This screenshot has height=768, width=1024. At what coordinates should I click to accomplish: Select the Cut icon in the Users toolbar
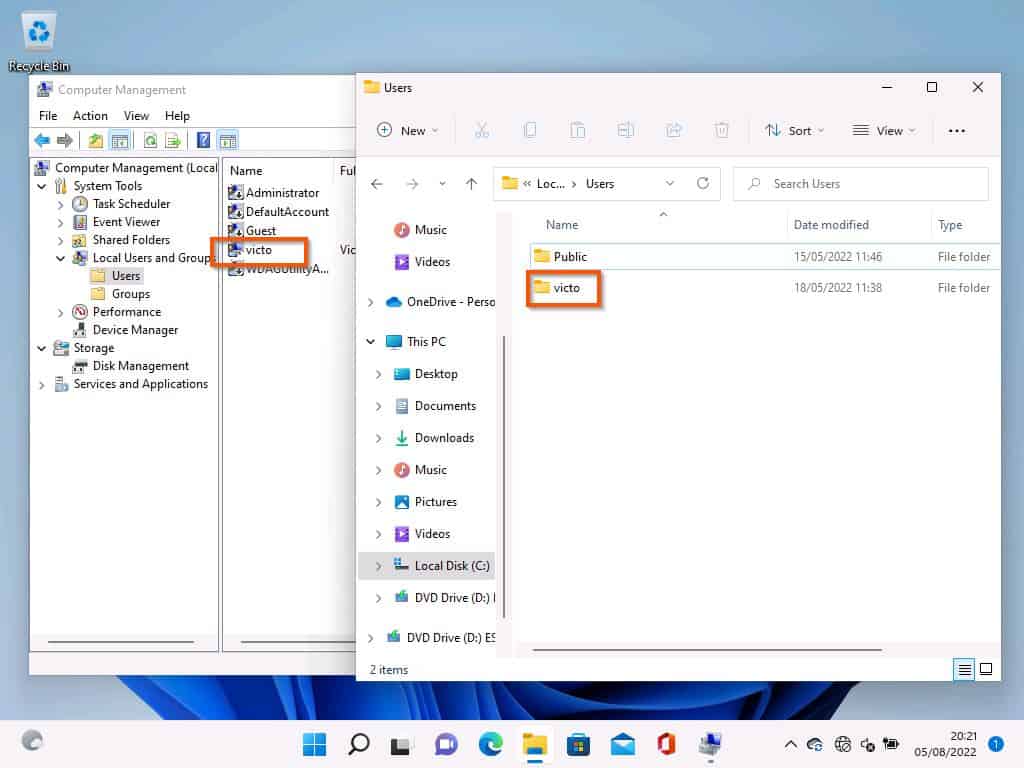(x=481, y=130)
